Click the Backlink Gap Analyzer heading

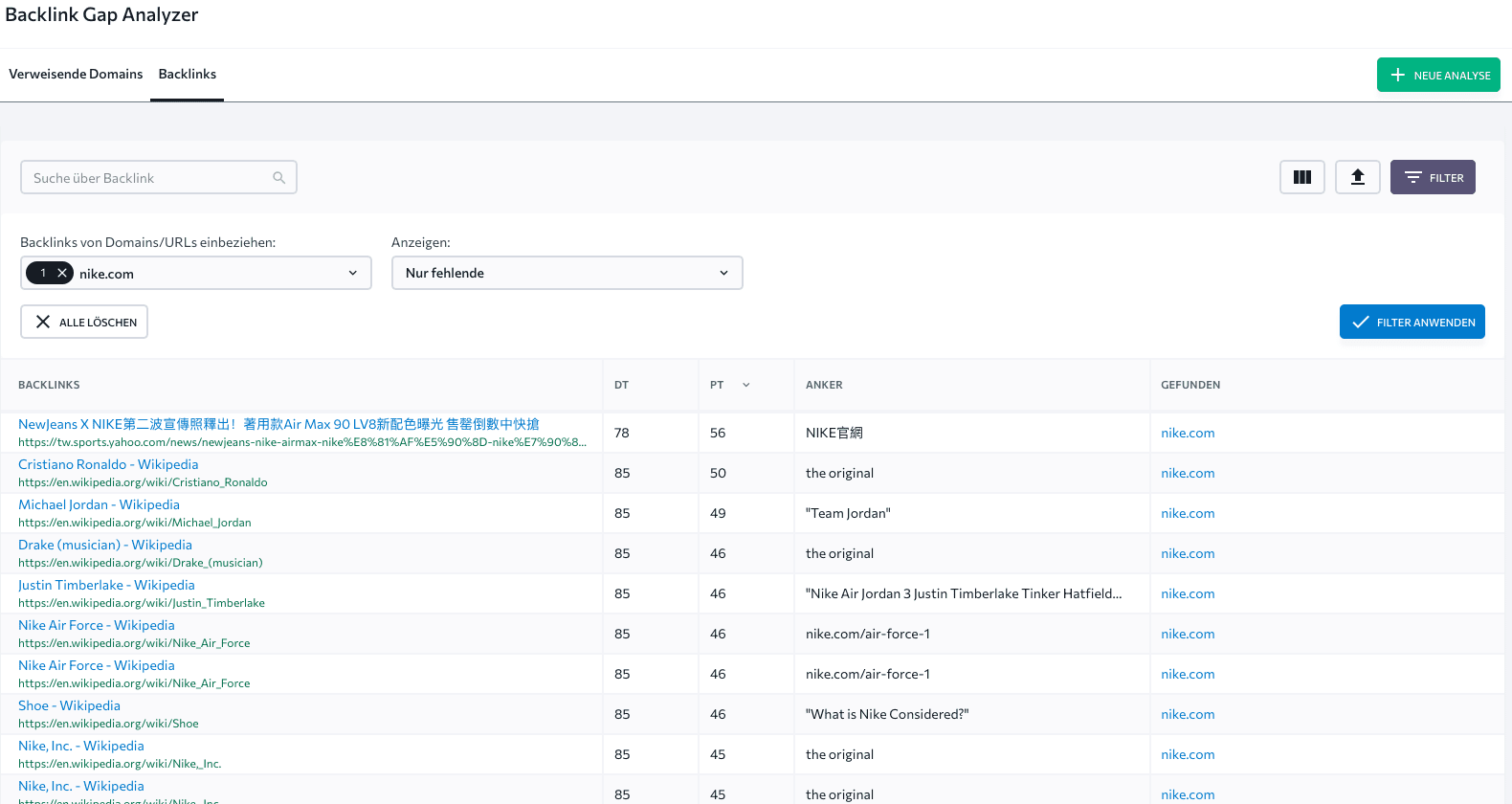[x=101, y=14]
